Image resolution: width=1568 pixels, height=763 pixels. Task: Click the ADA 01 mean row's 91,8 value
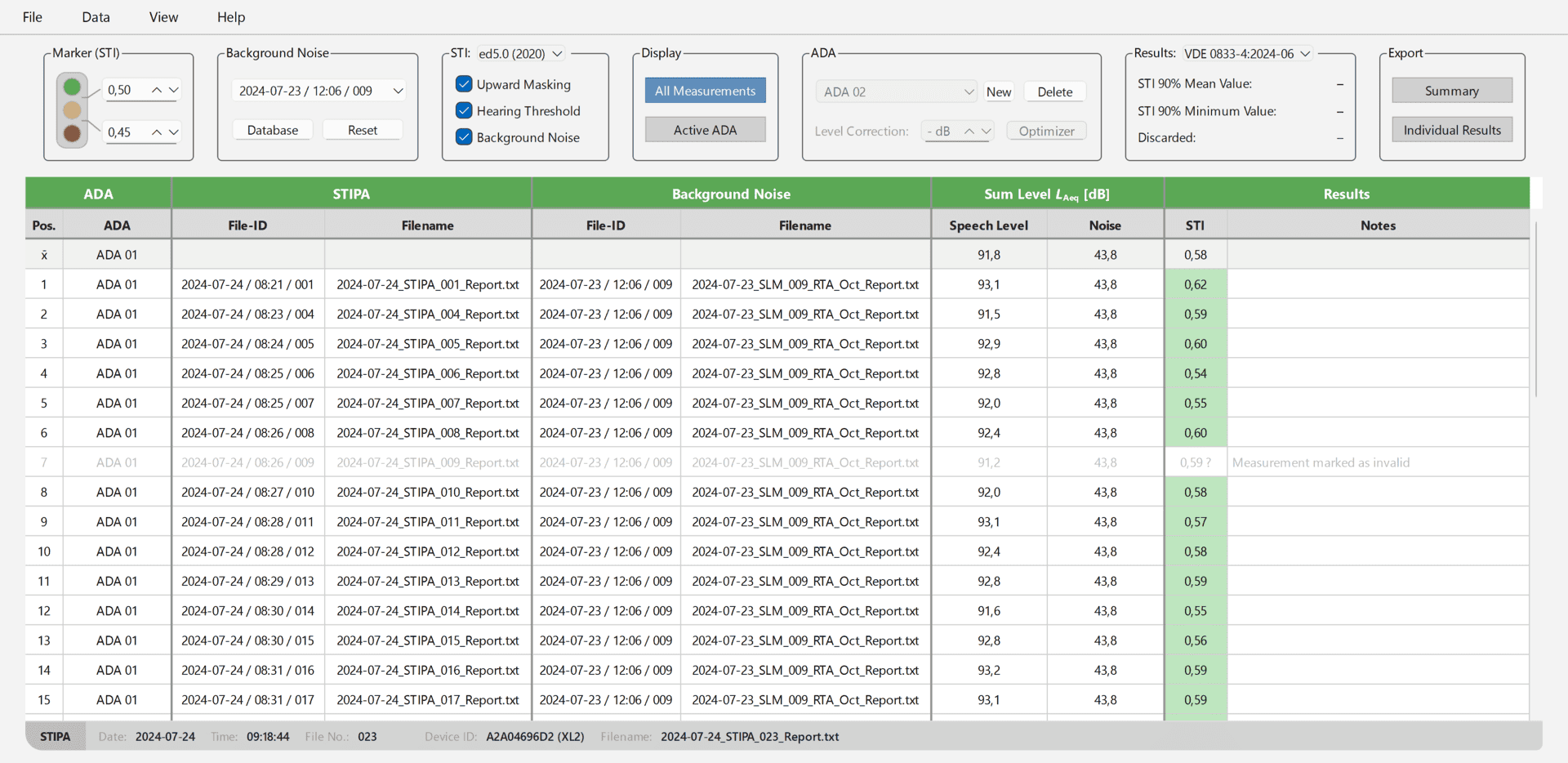click(x=988, y=255)
